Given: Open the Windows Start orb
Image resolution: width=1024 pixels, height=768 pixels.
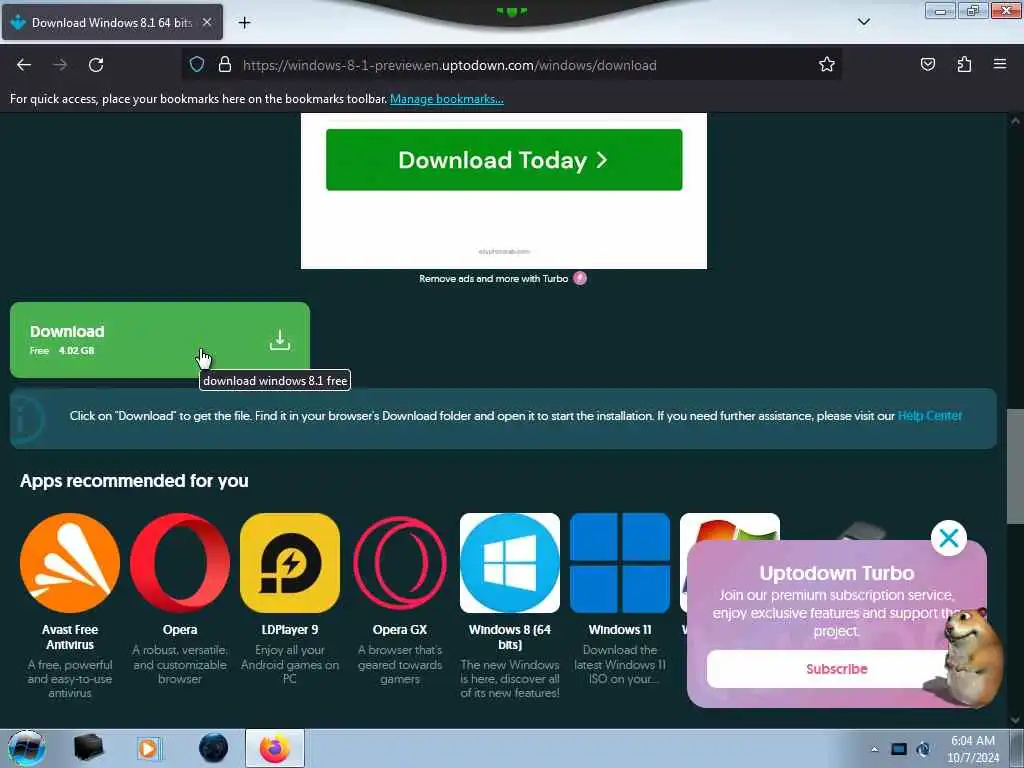Looking at the screenshot, I should (x=26, y=748).
